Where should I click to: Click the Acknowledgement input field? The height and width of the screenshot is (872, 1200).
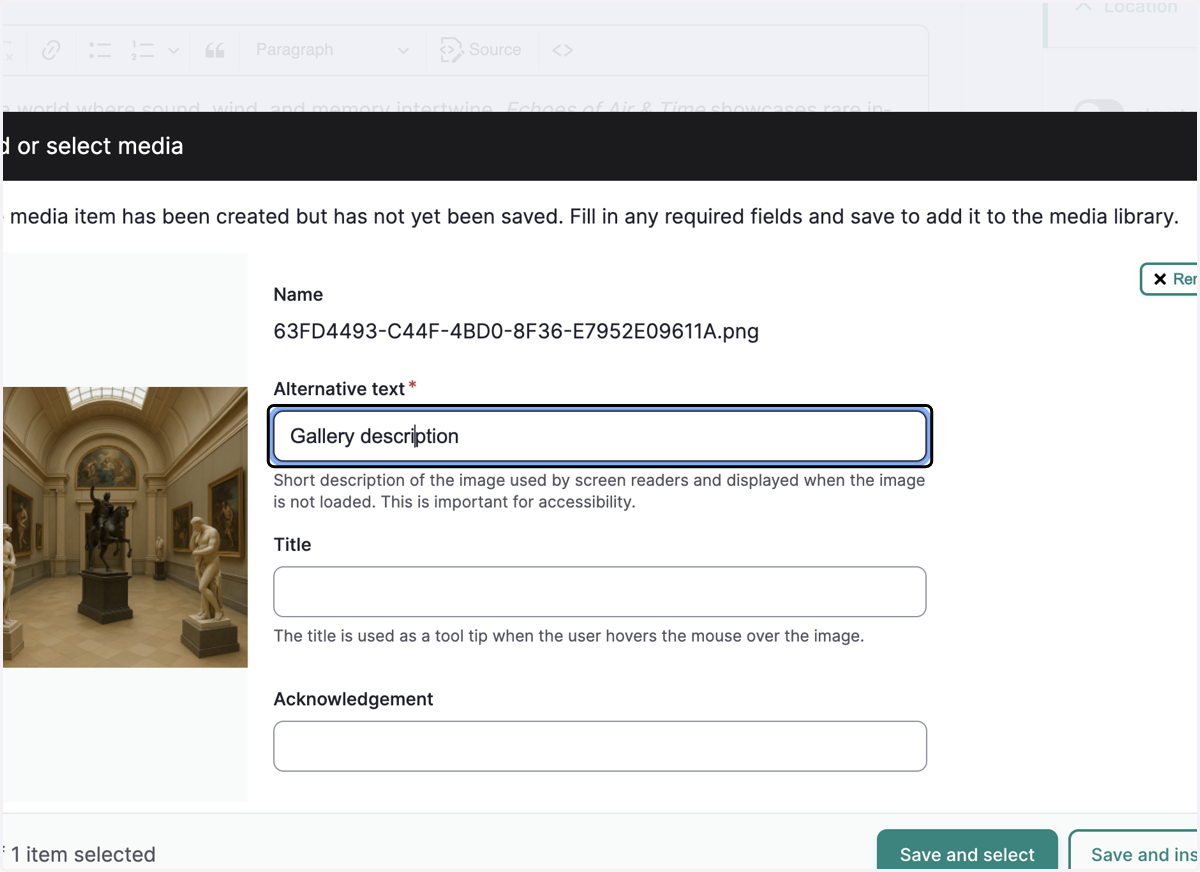[600, 746]
